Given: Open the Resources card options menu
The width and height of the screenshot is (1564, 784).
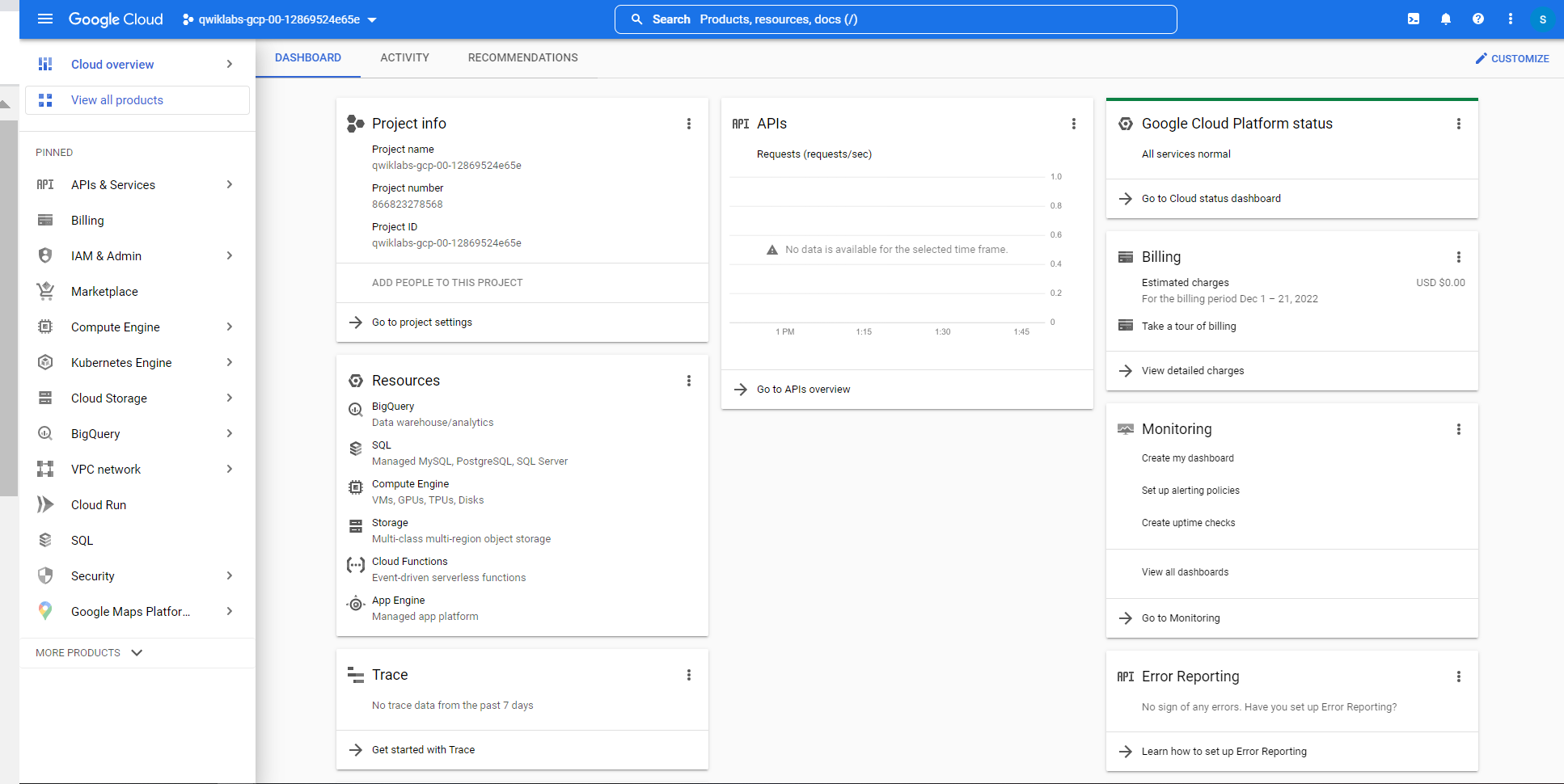Looking at the screenshot, I should (x=689, y=381).
